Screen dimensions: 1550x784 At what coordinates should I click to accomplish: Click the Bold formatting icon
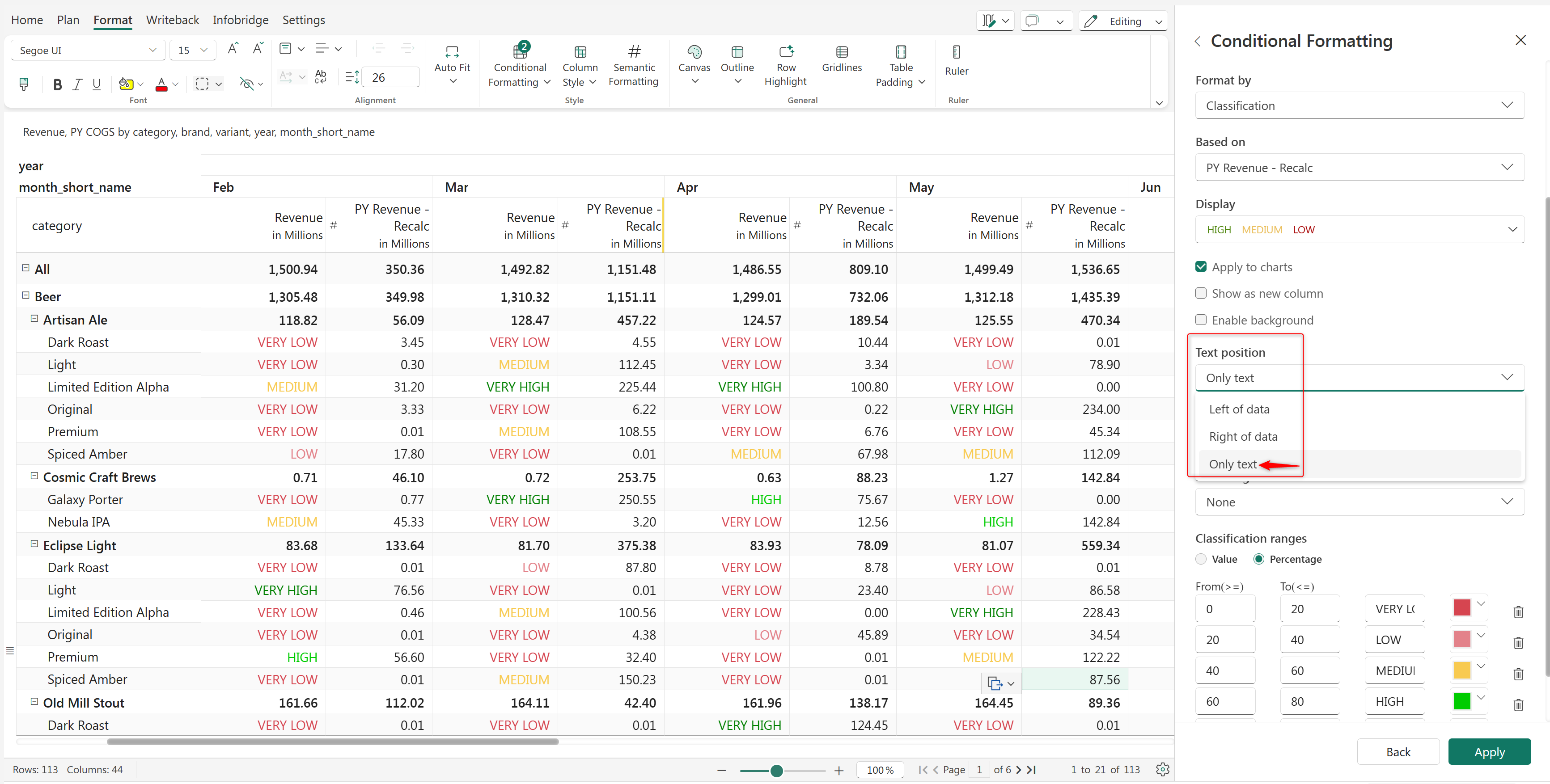[57, 85]
